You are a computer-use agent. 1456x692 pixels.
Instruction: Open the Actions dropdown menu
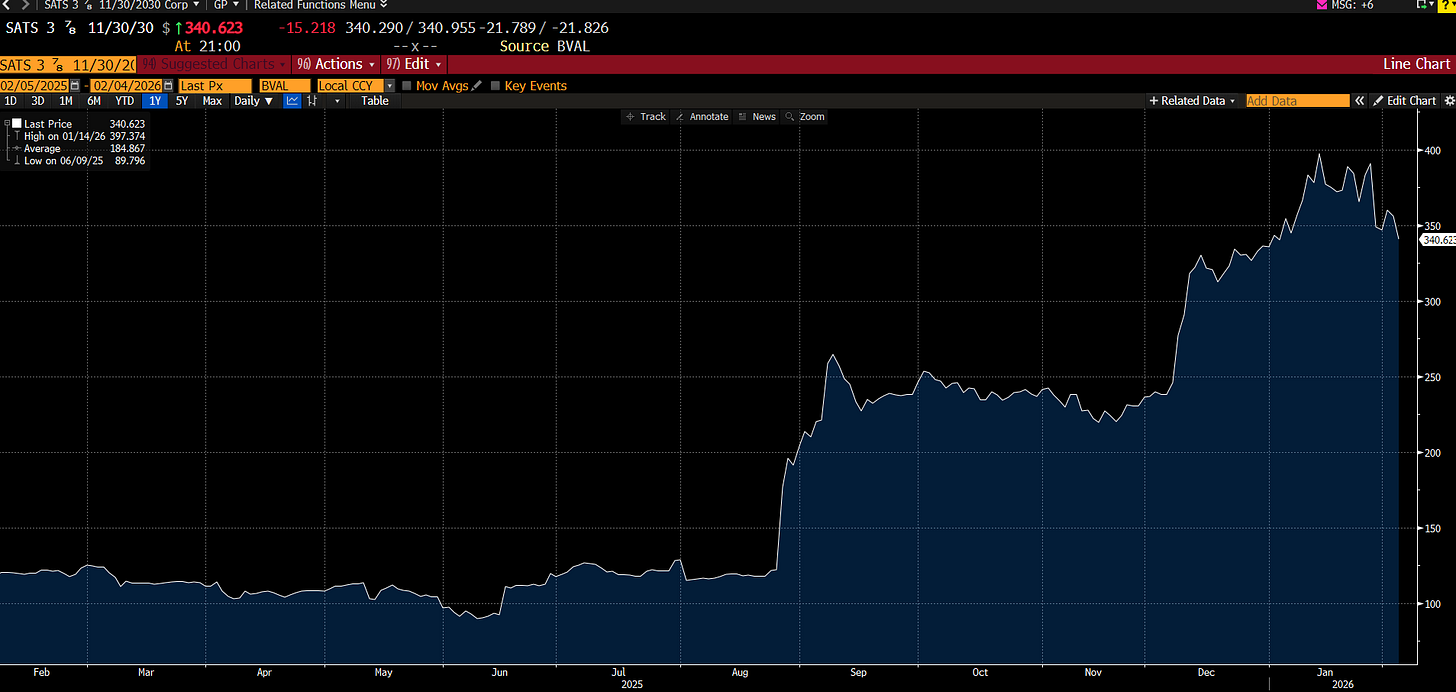click(x=336, y=64)
